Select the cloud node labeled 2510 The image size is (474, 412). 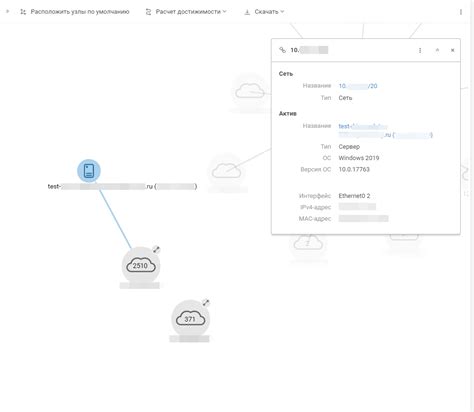pyautogui.click(x=141, y=266)
